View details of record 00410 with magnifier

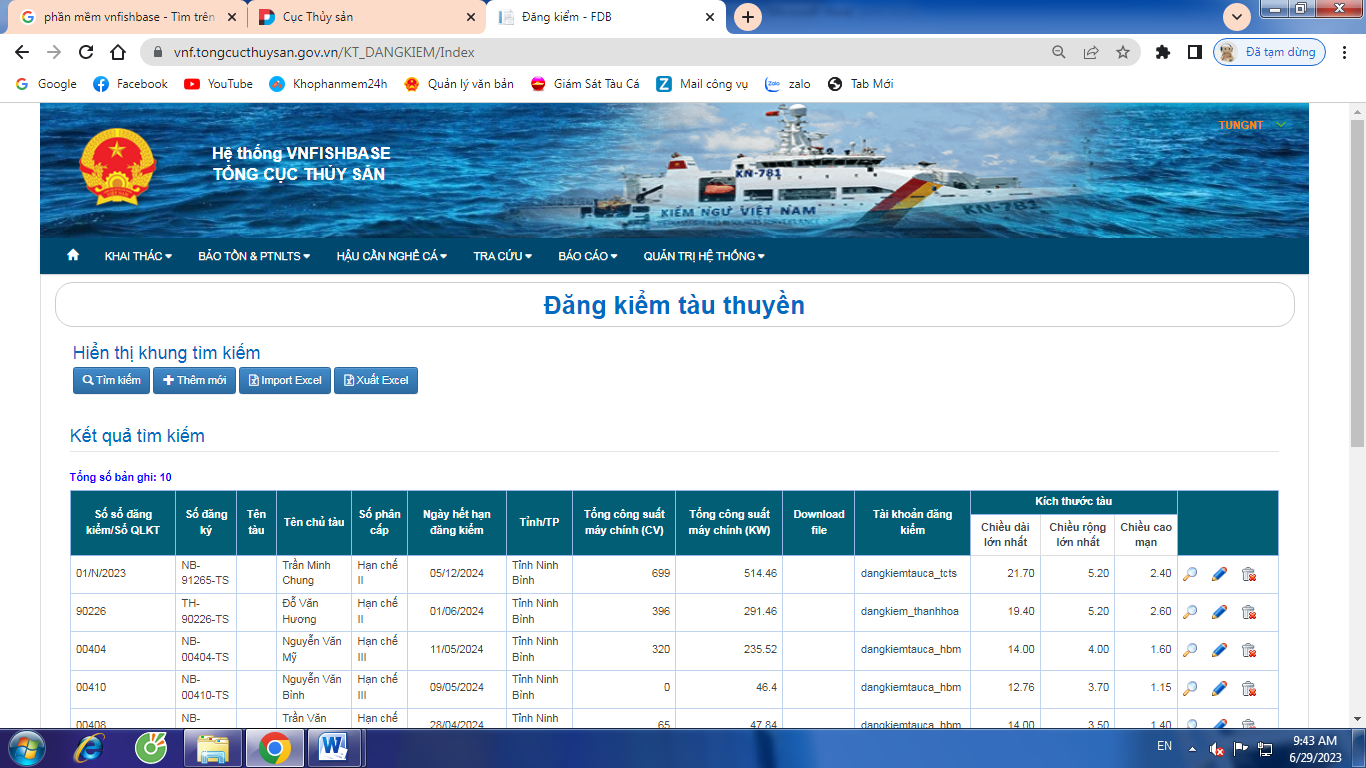[1190, 688]
